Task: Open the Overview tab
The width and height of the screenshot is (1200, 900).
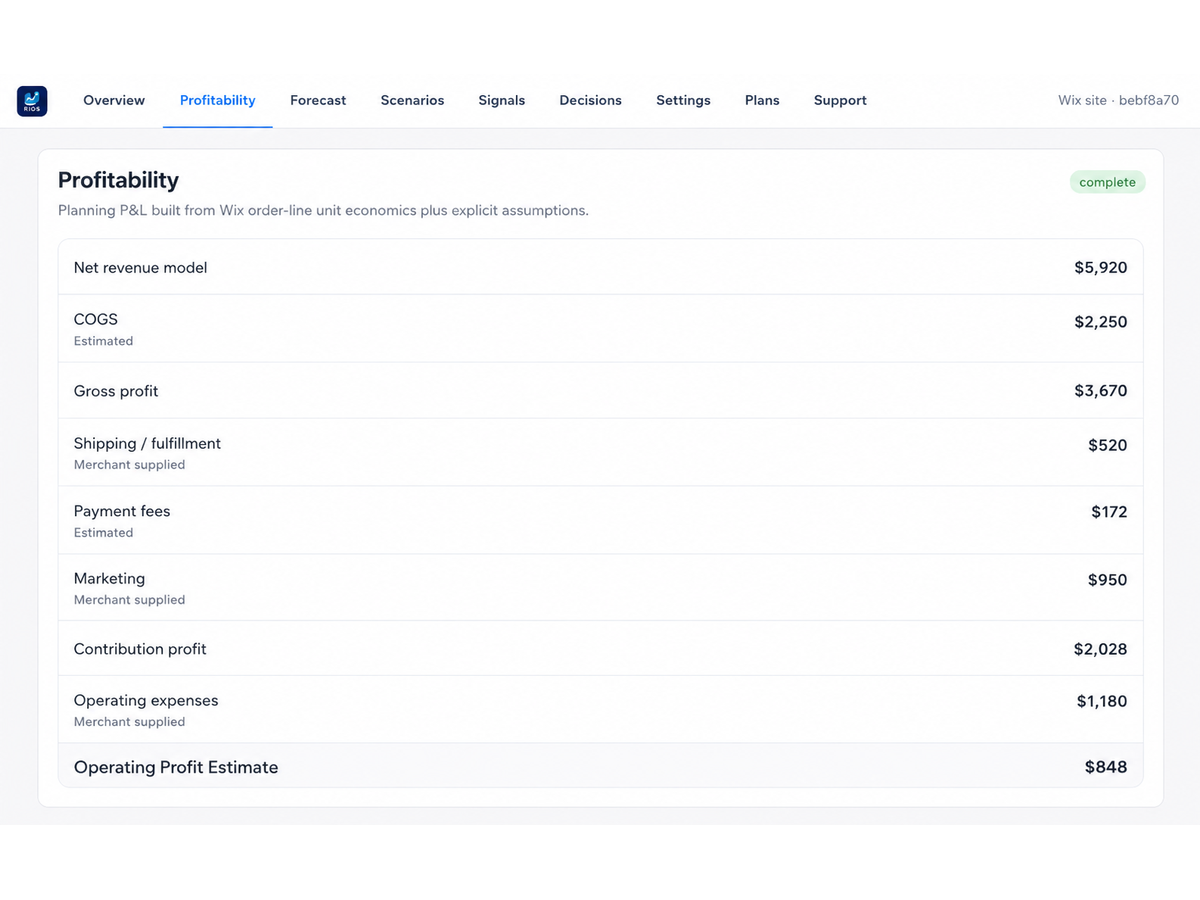Action: (x=114, y=100)
